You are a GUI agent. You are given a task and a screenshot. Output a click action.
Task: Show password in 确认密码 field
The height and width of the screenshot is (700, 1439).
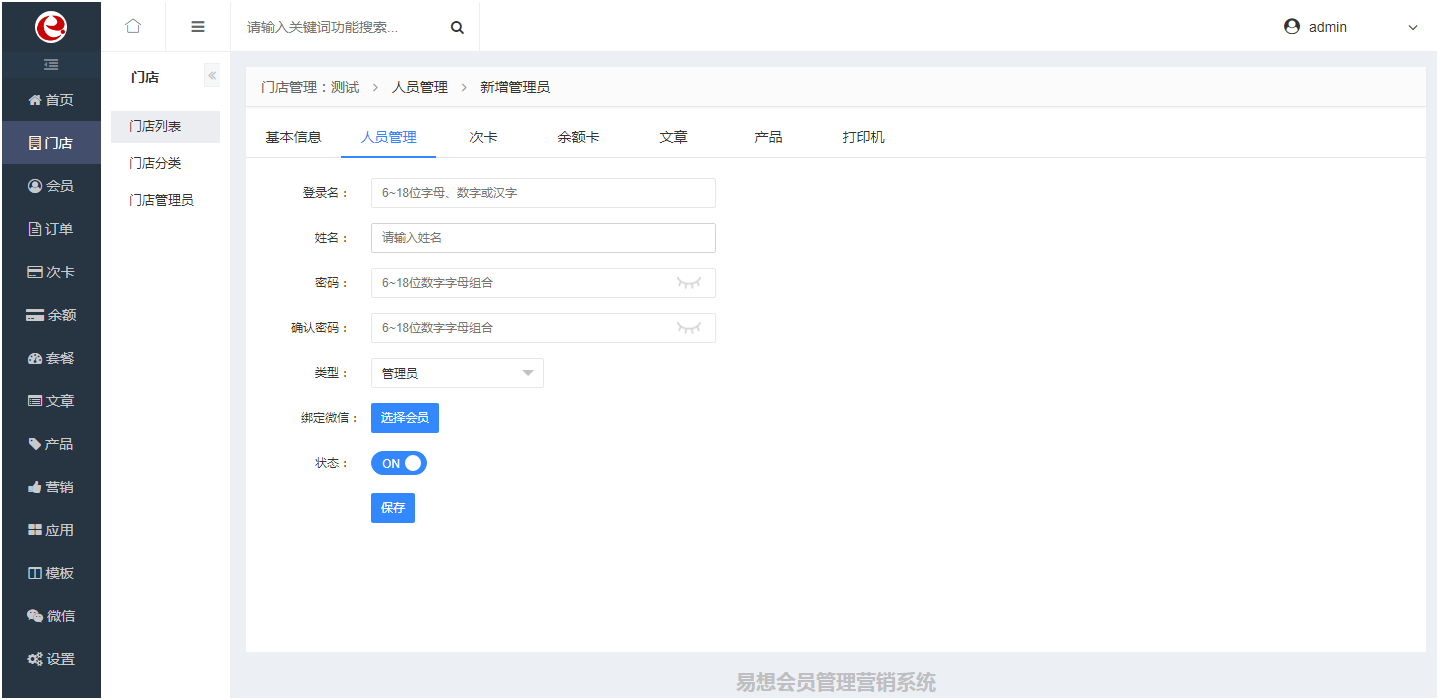689,328
